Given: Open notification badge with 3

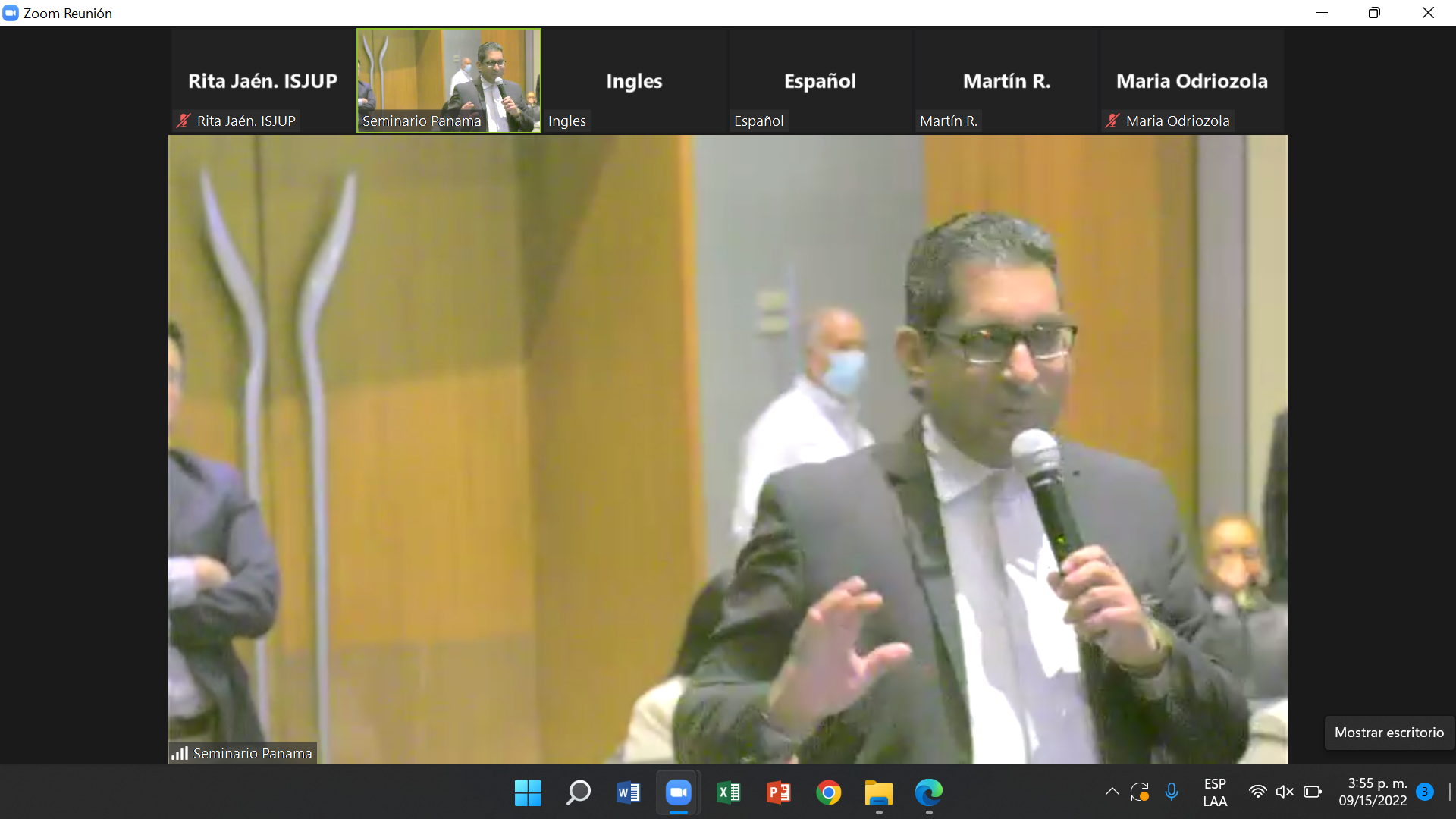Looking at the screenshot, I should (x=1425, y=792).
